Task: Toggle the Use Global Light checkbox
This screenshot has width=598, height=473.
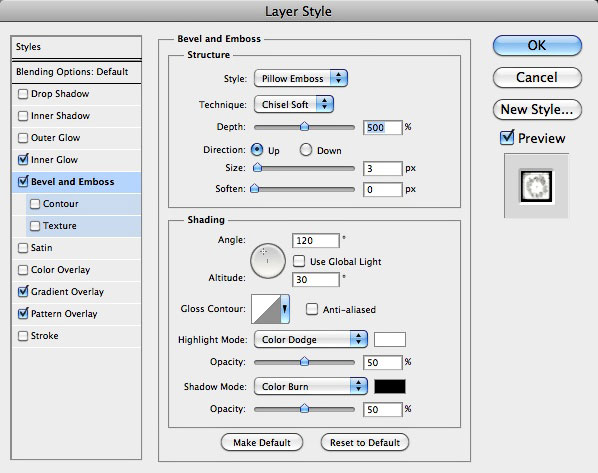Action: [299, 261]
